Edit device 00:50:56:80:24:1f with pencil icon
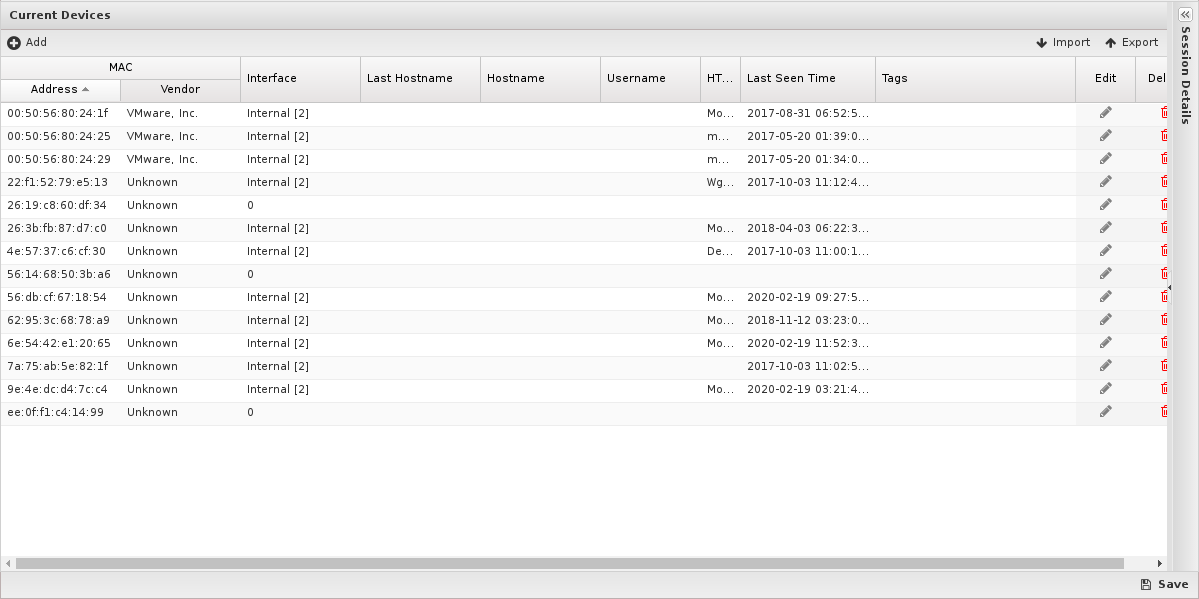The height and width of the screenshot is (599, 1199). coord(1105,113)
